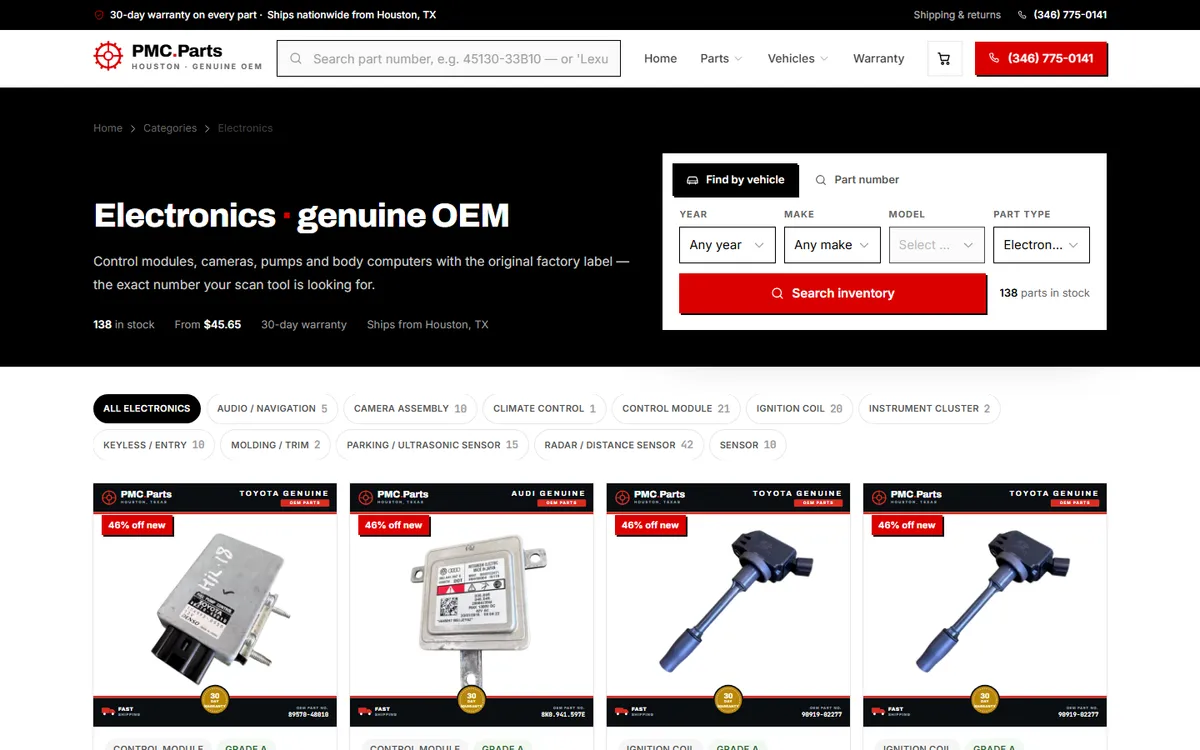Click the "138 parts in stock" text

[x=1044, y=293]
